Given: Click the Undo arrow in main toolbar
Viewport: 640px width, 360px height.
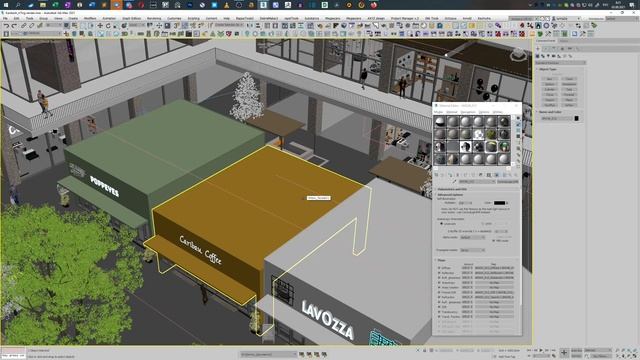Looking at the screenshot, I should [x=7, y=25].
